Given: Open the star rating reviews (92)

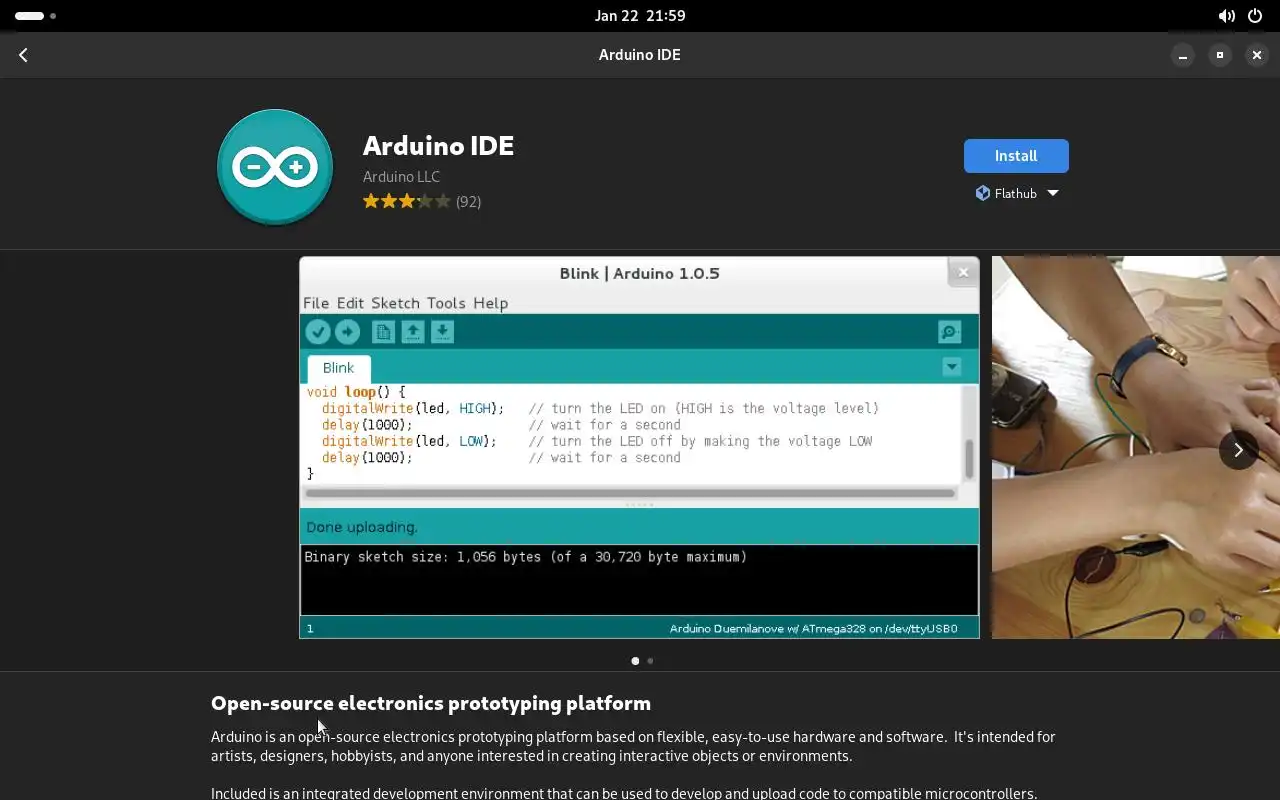Looking at the screenshot, I should [422, 201].
